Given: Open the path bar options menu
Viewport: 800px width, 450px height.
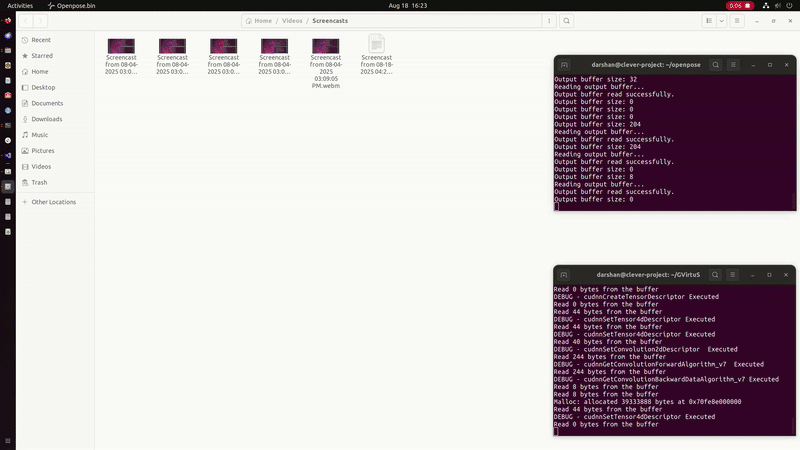Looking at the screenshot, I should pyautogui.click(x=548, y=20).
